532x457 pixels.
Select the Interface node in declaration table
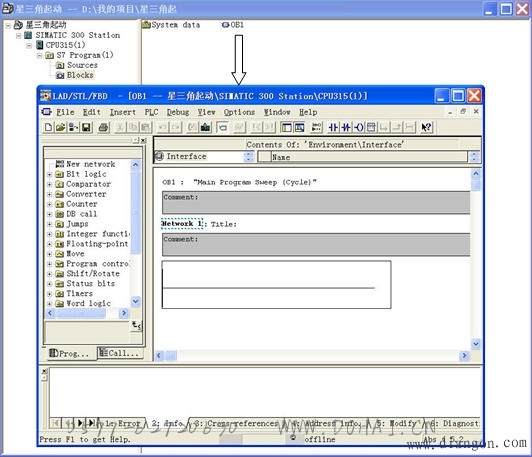(x=186, y=156)
